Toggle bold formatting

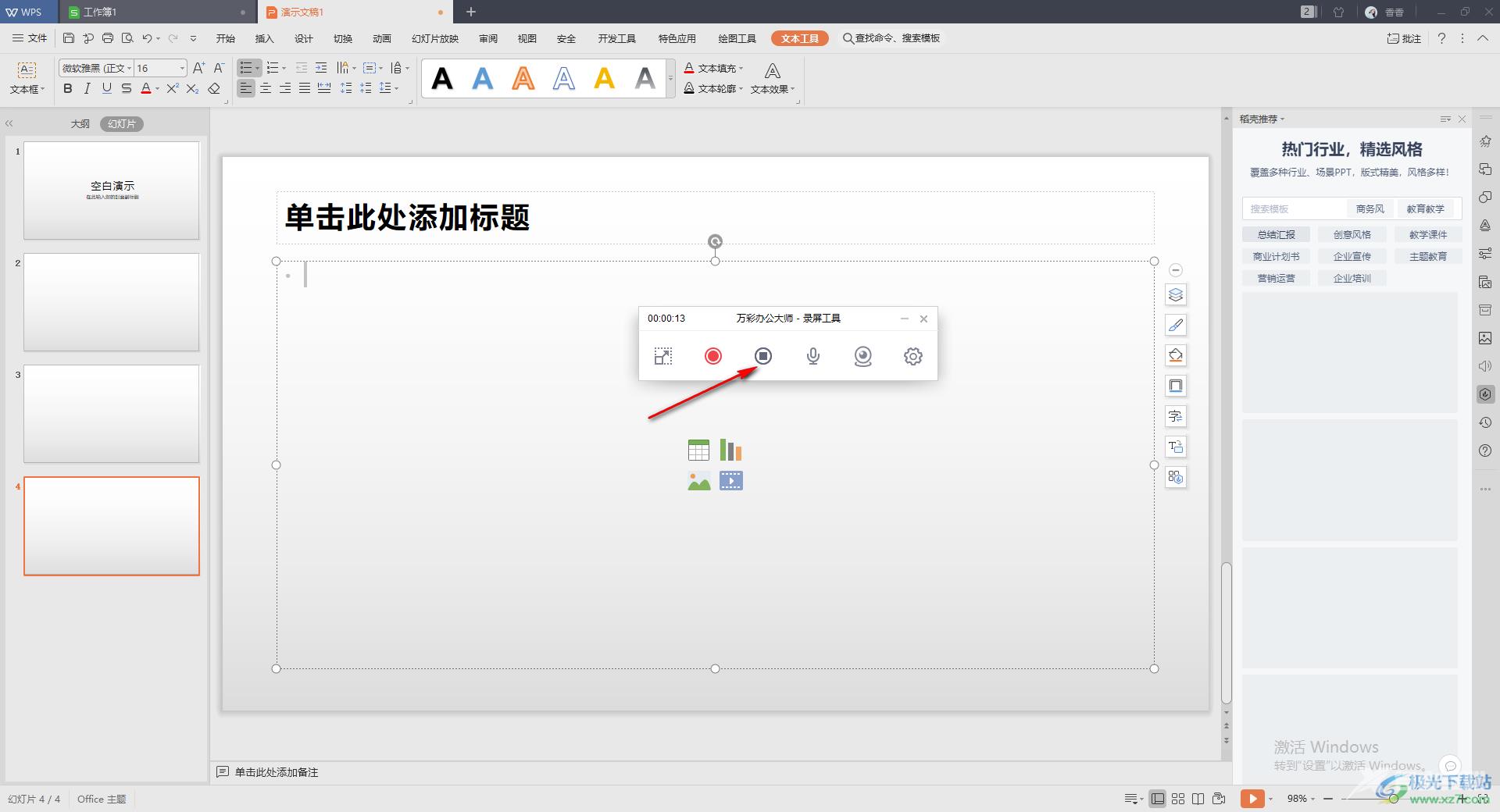coord(68,88)
